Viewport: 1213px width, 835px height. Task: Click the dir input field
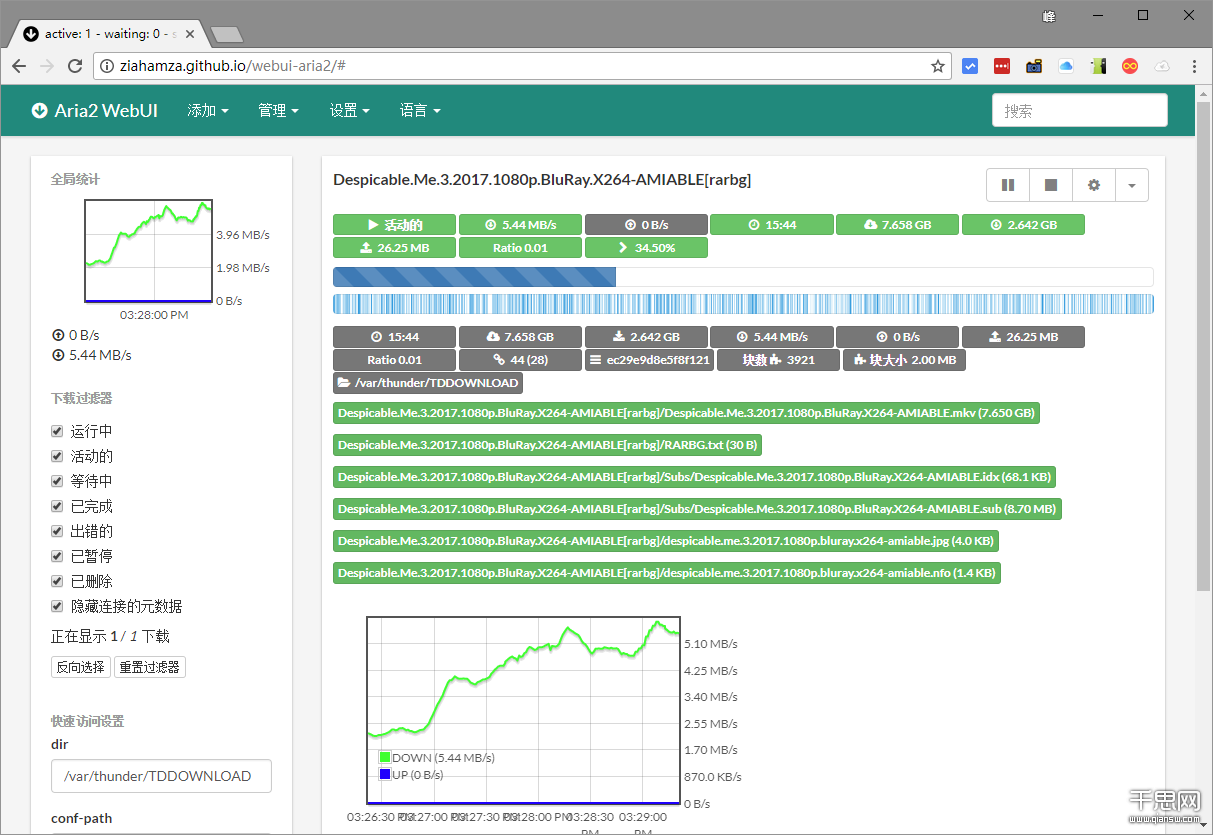pyautogui.click(x=161, y=776)
